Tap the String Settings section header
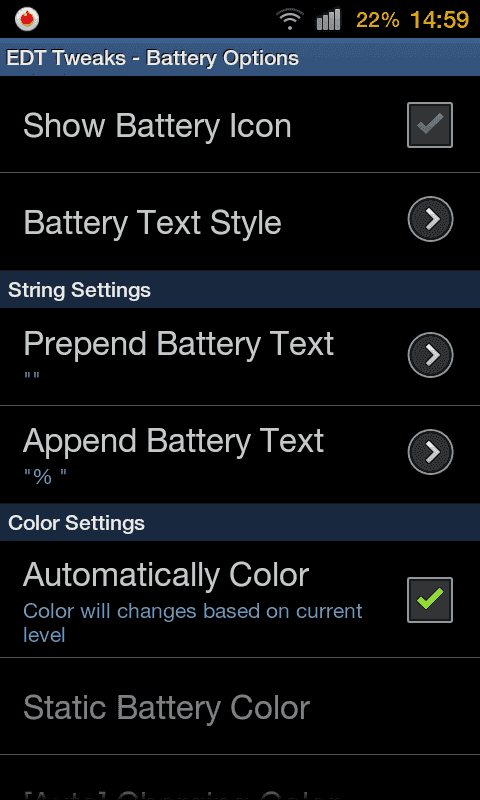 click(x=240, y=290)
